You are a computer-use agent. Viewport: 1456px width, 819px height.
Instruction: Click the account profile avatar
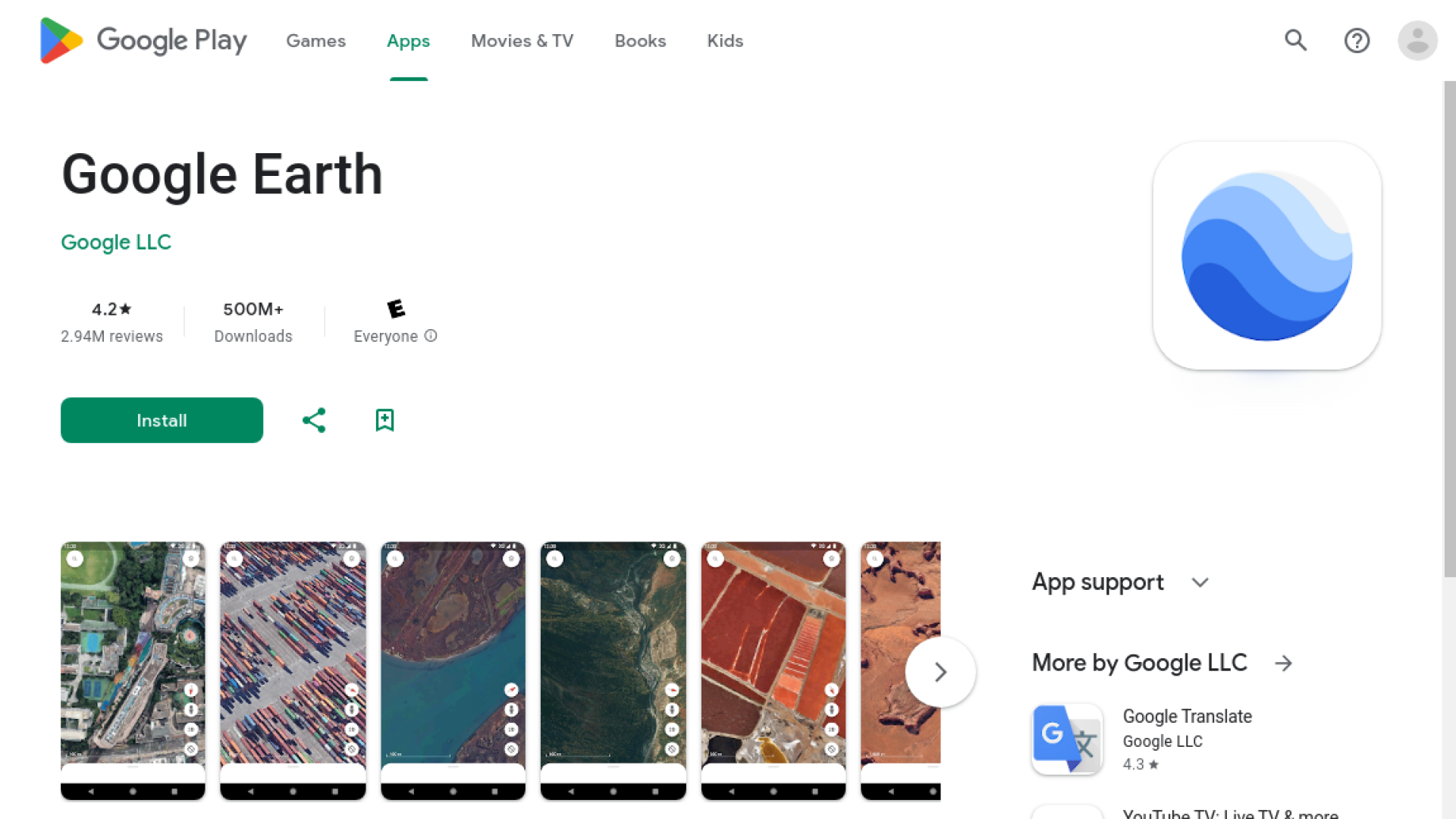pyautogui.click(x=1417, y=40)
